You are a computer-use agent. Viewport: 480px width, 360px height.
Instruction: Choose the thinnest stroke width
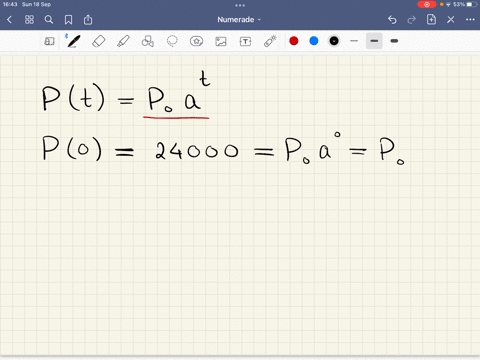click(x=354, y=41)
